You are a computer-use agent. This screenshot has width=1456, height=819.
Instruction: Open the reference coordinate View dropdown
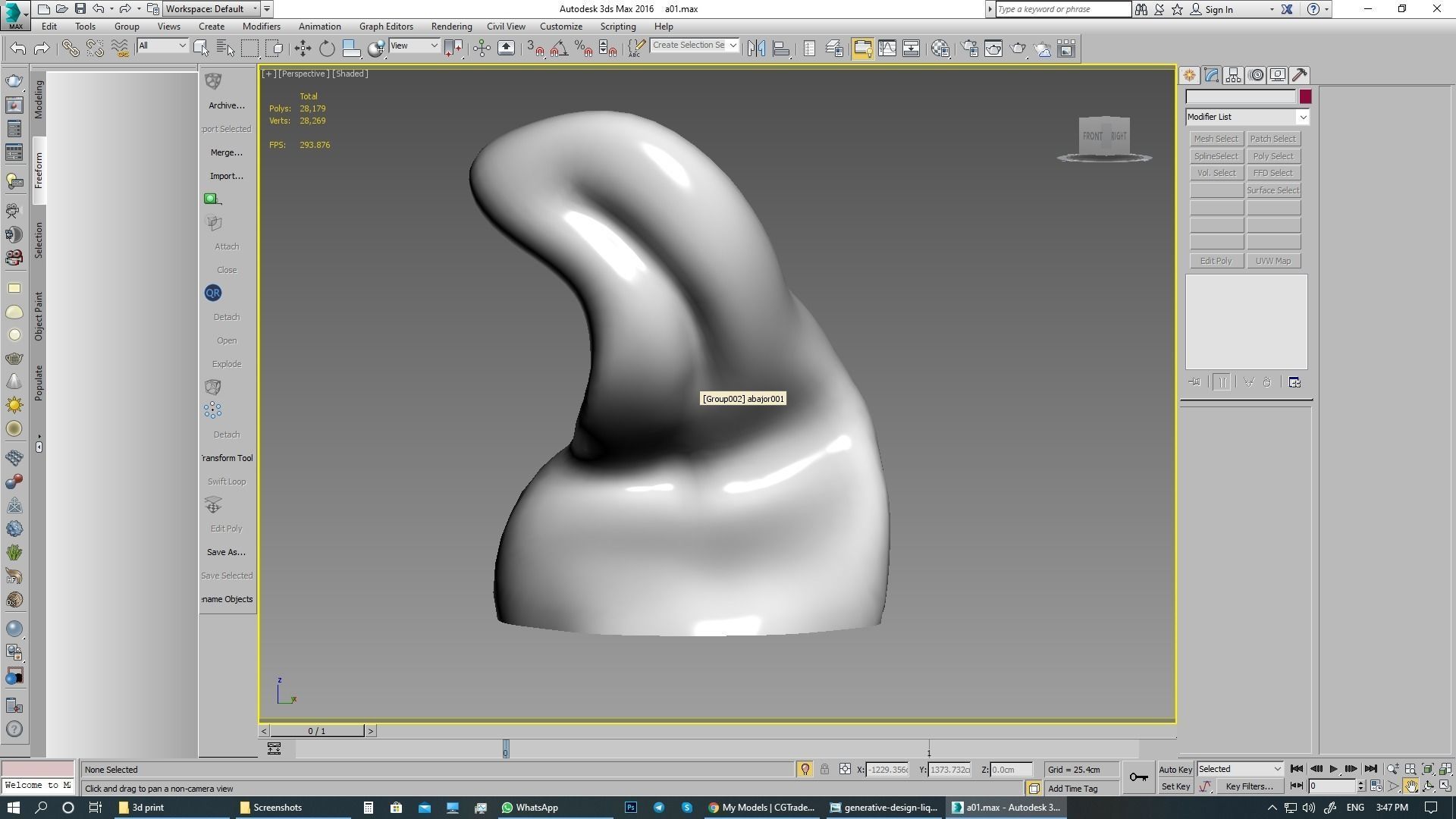tap(413, 46)
